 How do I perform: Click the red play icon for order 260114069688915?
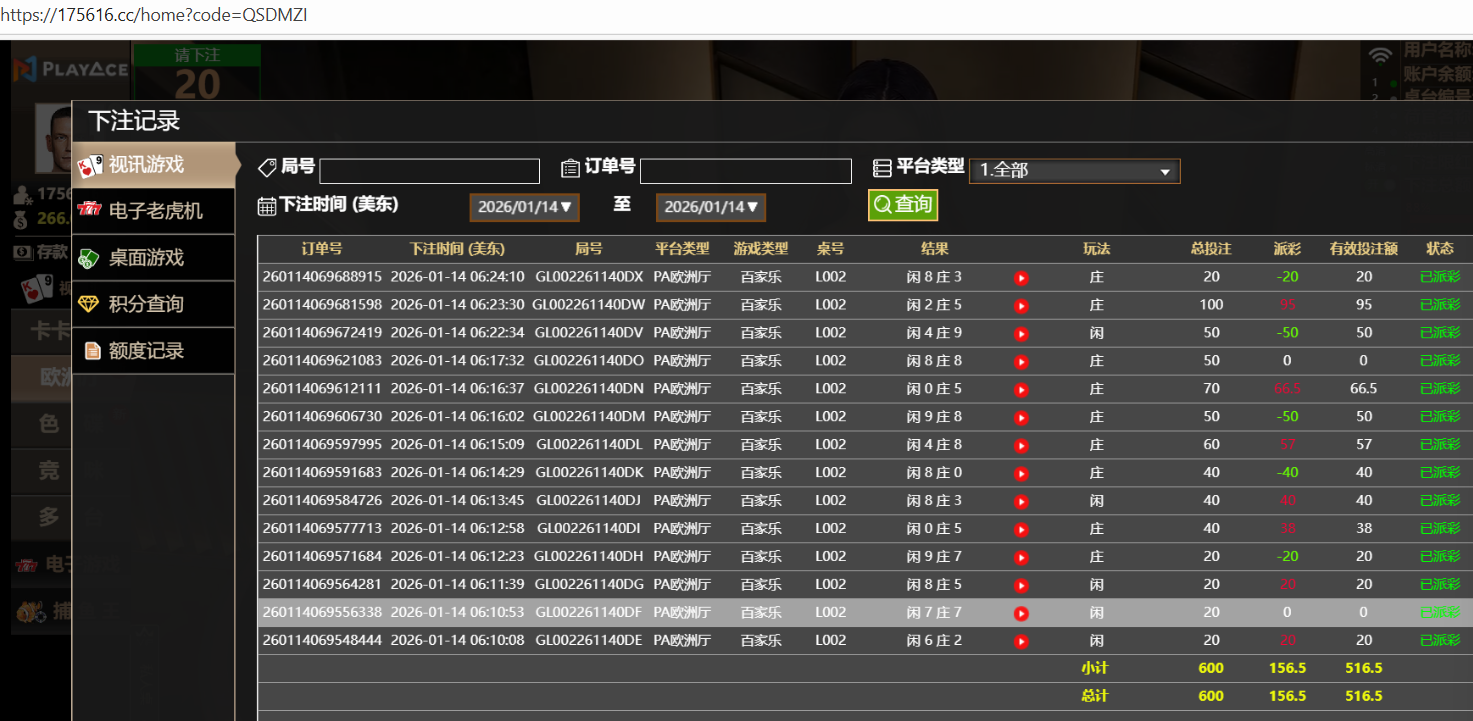point(1021,278)
